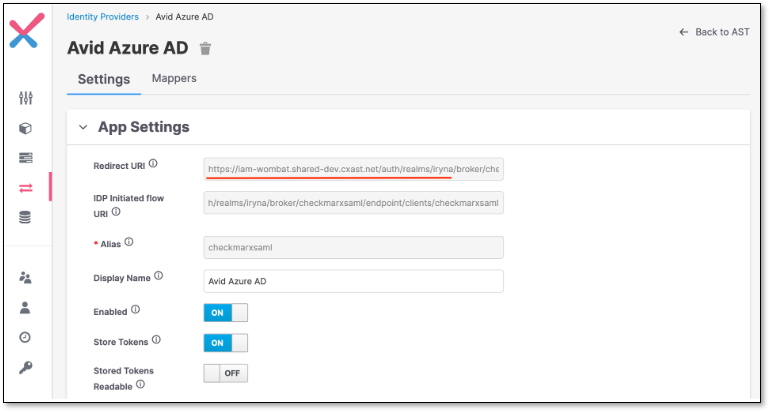Open the cube icon in sidebar

click(26, 128)
